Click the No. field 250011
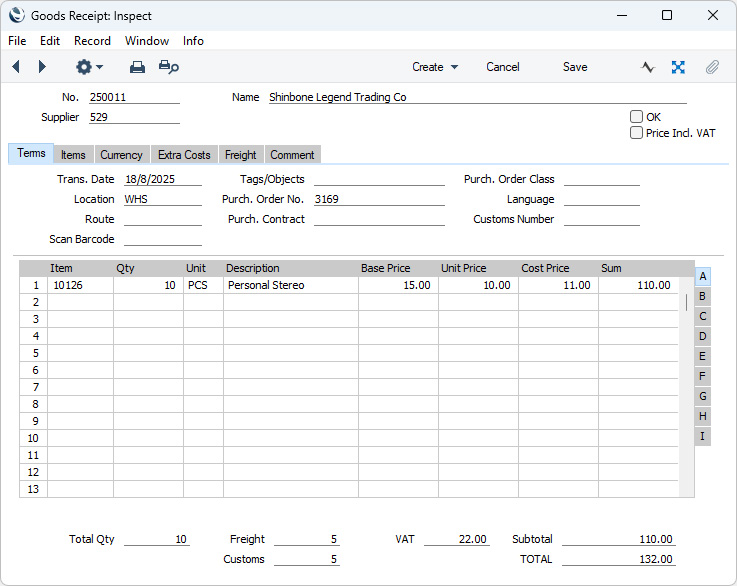The height and width of the screenshot is (586, 737). tap(134, 97)
